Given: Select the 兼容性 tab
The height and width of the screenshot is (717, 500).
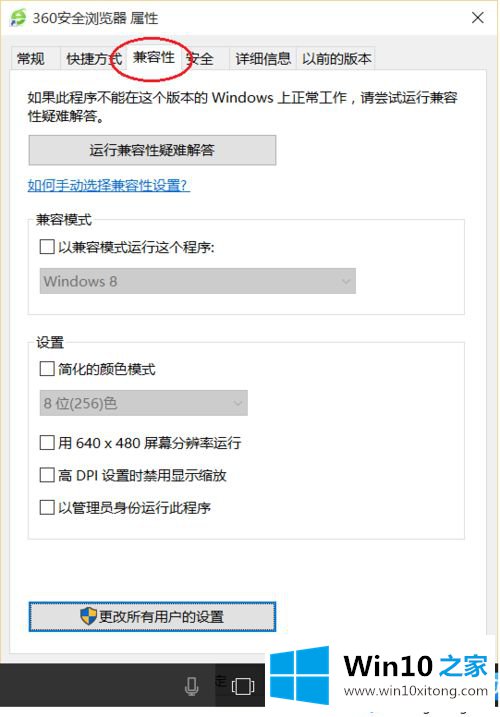Looking at the screenshot, I should point(154,57).
